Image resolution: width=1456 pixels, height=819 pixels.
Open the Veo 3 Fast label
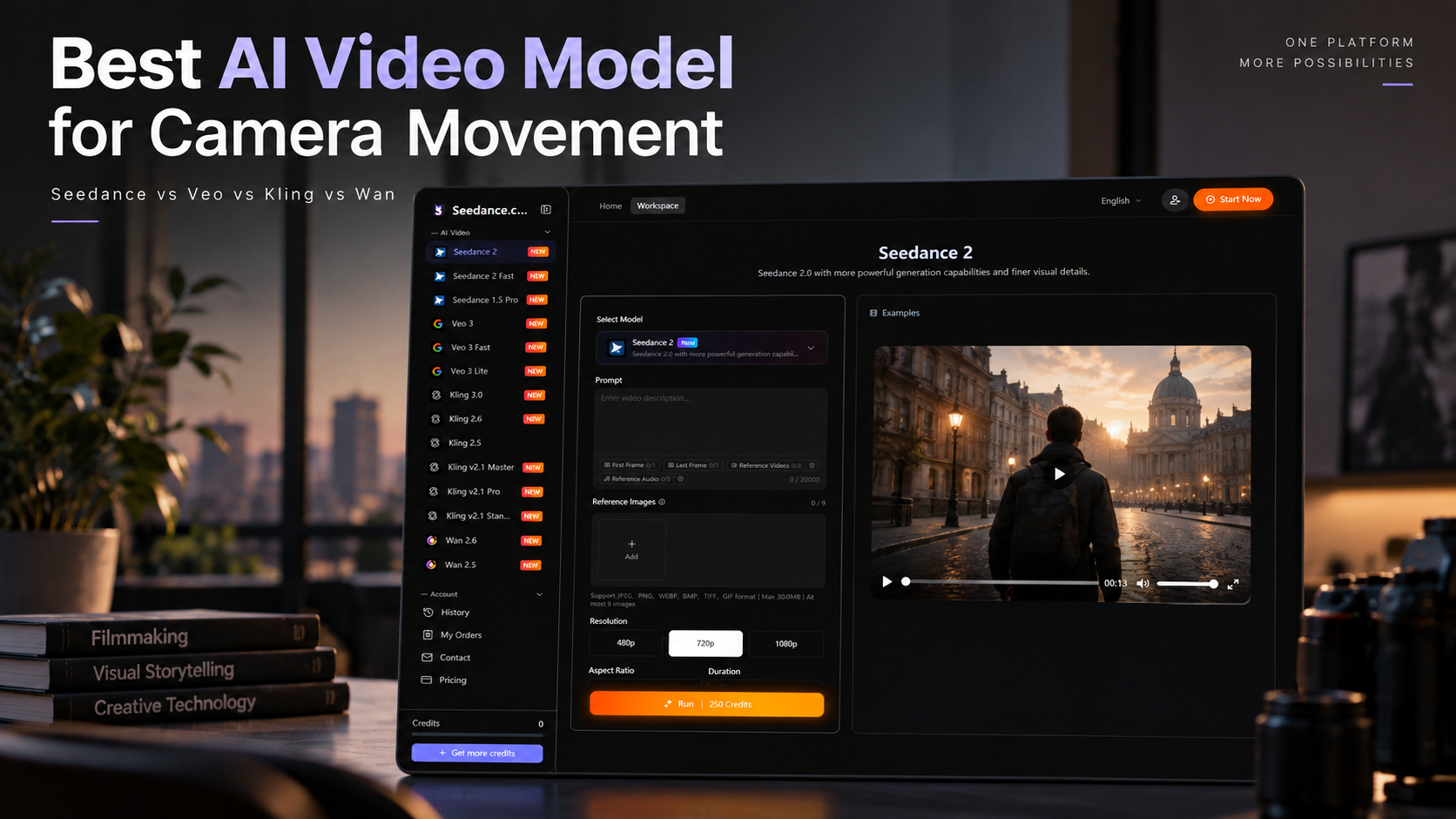[470, 347]
